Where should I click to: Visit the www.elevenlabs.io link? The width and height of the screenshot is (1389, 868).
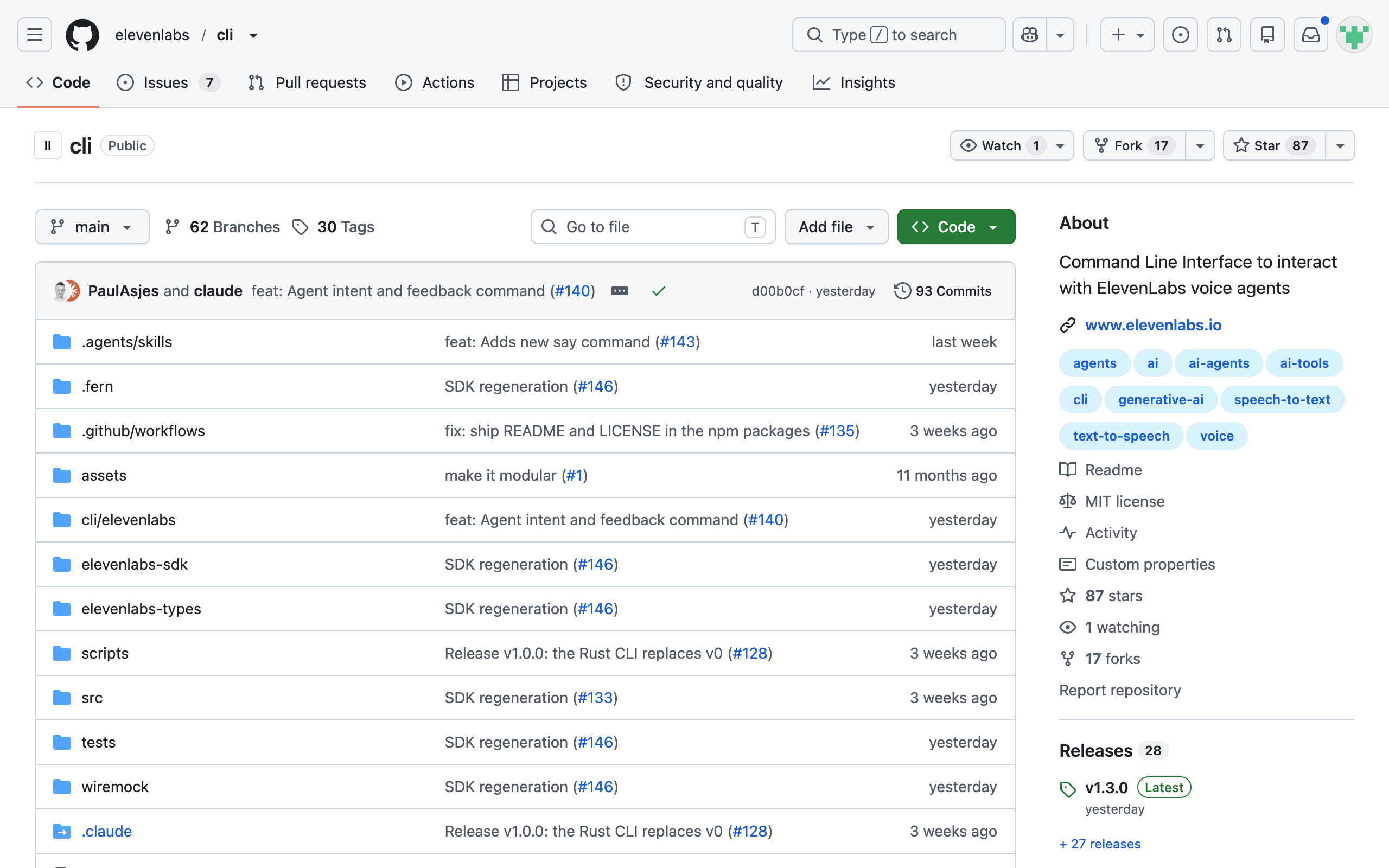[x=1153, y=325]
